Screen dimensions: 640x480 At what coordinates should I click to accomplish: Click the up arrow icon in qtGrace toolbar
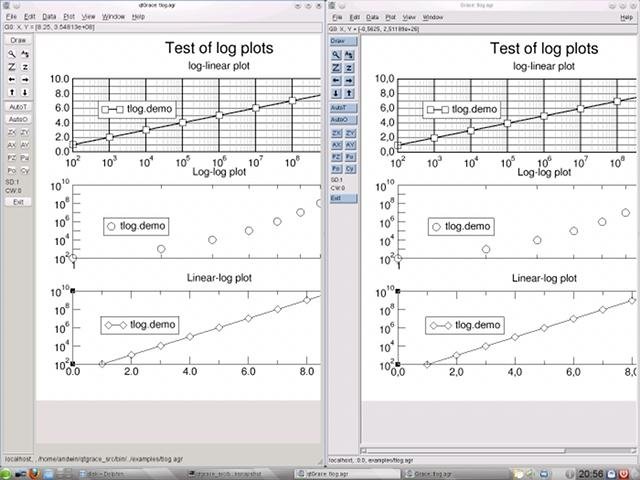pos(12,92)
